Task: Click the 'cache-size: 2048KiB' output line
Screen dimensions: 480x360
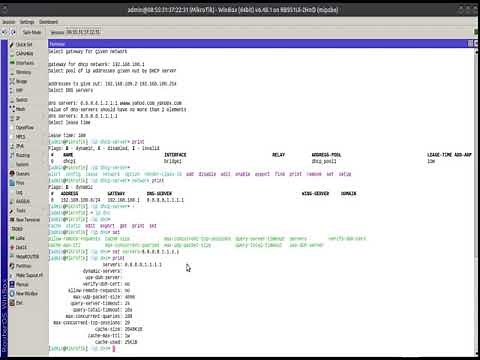Action: coord(119,329)
